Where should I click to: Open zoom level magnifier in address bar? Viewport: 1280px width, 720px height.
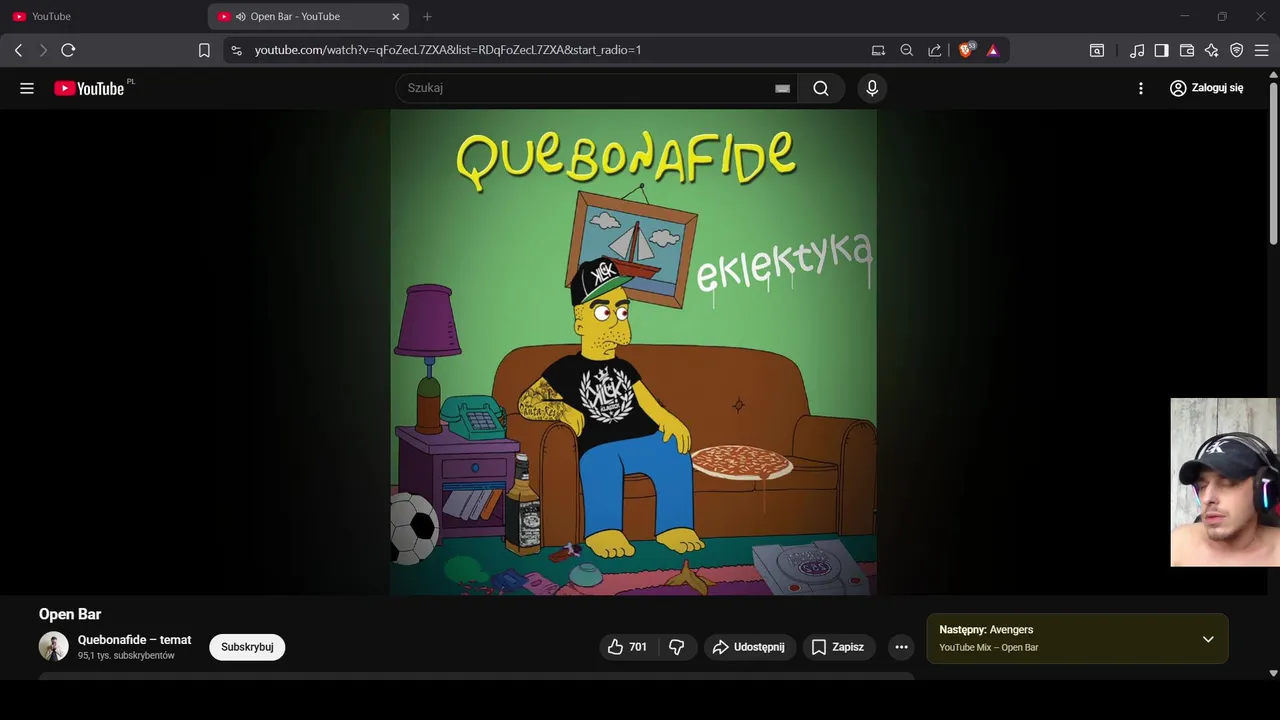coord(907,50)
